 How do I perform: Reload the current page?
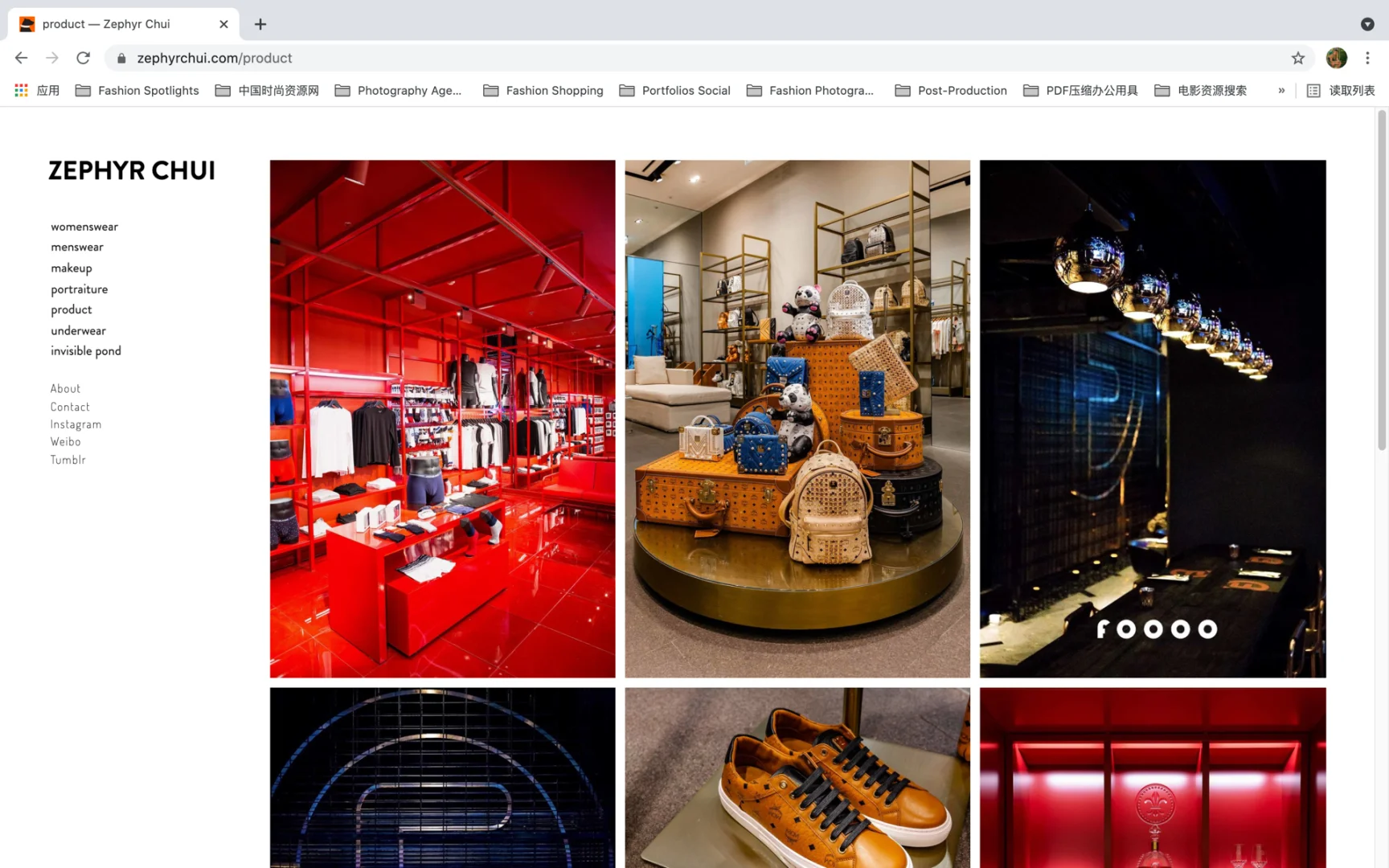pyautogui.click(x=83, y=58)
